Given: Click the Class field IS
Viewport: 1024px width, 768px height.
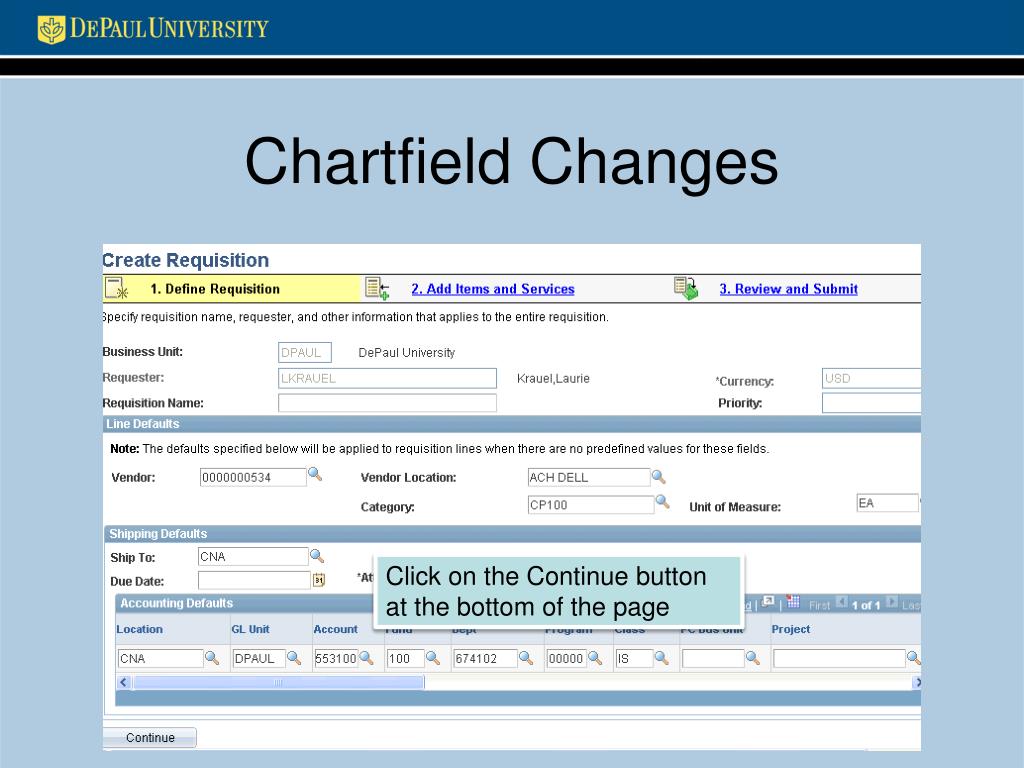Looking at the screenshot, I should [633, 658].
